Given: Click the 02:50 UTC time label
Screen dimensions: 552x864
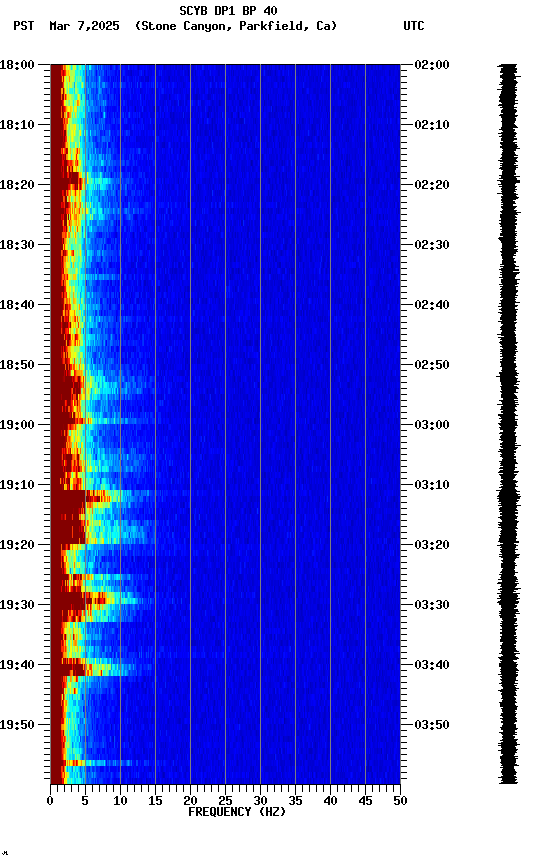Looking at the screenshot, I should coord(432,365).
